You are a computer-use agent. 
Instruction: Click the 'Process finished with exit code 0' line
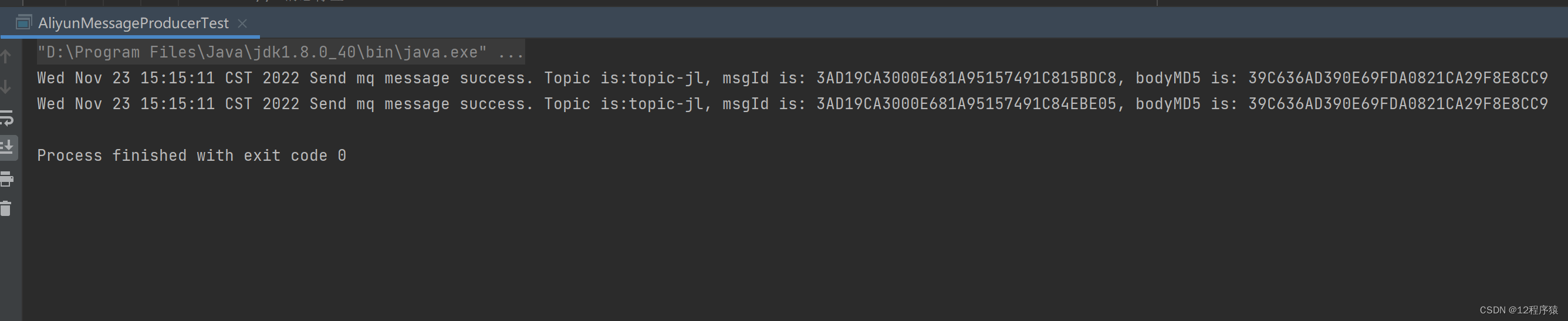191,156
